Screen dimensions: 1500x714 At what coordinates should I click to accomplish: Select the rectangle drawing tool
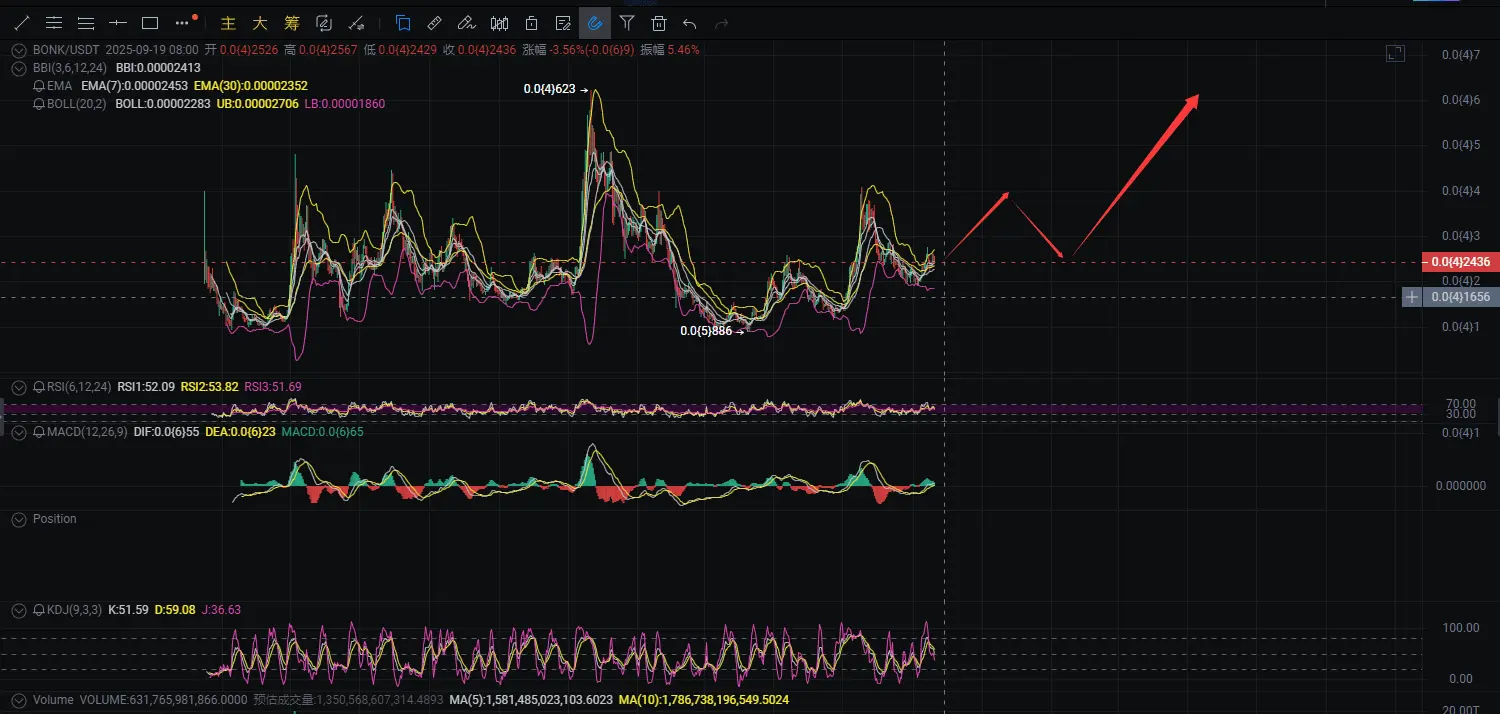(x=150, y=22)
